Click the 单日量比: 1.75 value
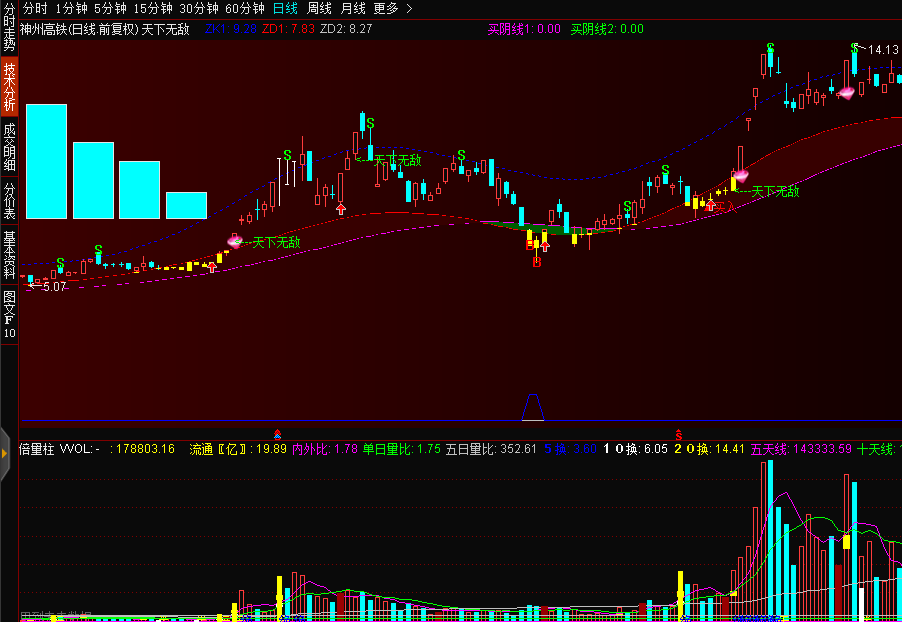 402,449
